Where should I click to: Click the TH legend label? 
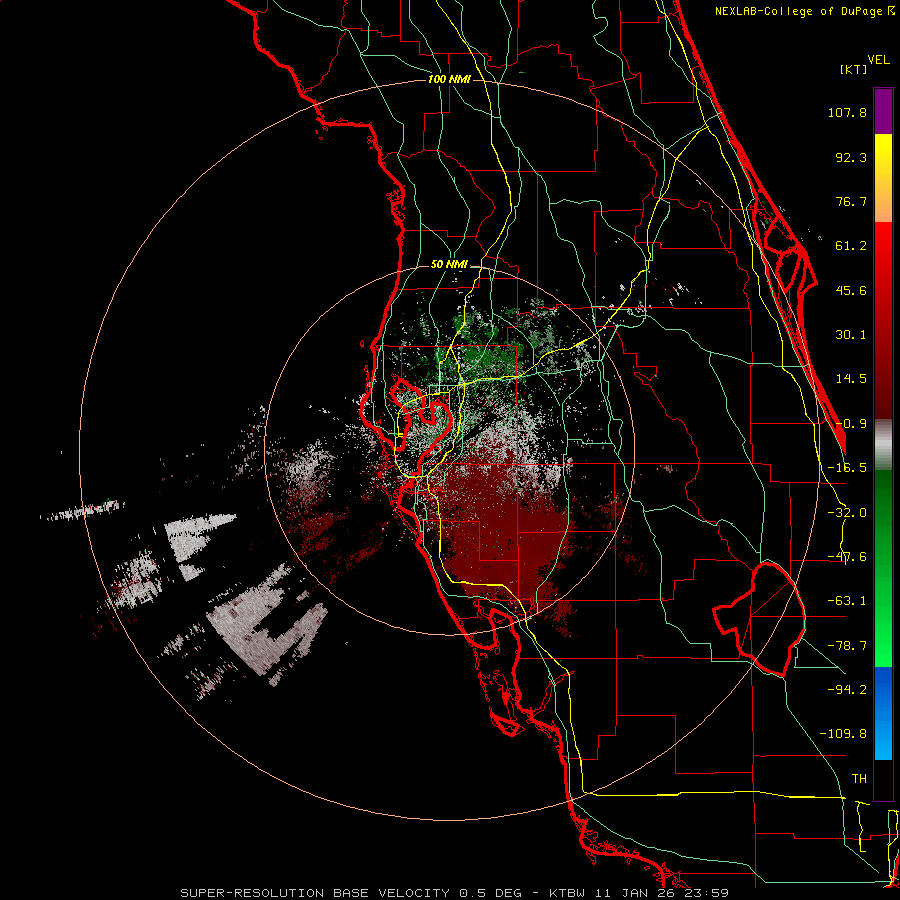pos(859,779)
